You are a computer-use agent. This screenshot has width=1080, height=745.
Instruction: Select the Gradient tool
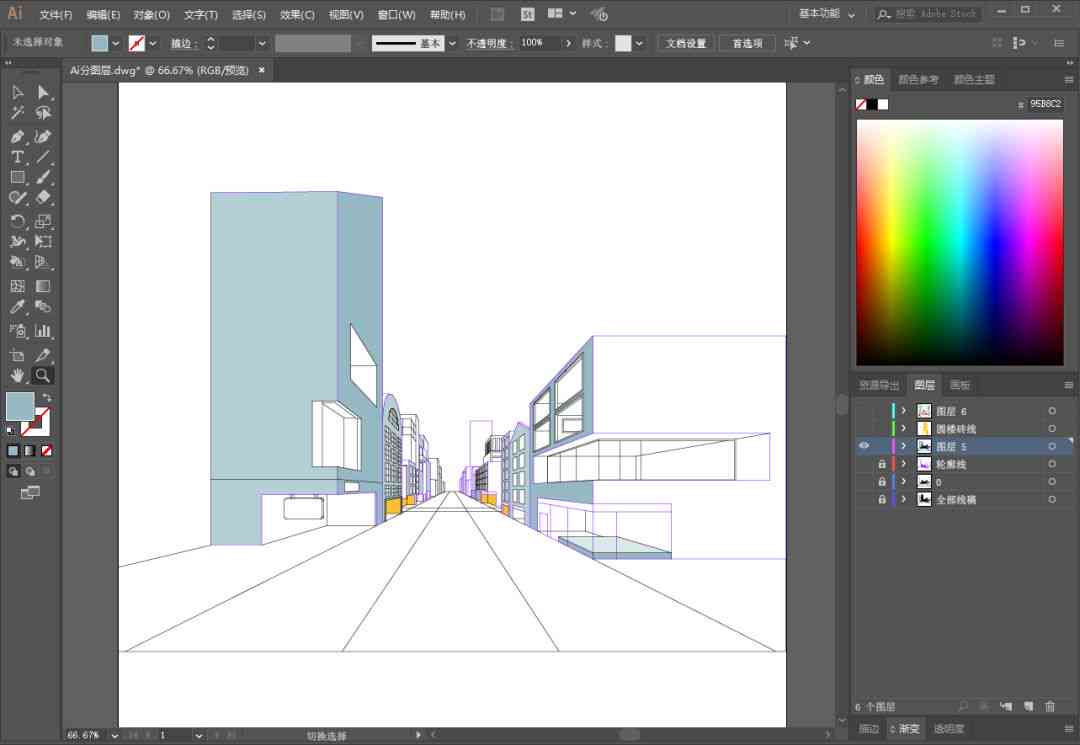[43, 286]
